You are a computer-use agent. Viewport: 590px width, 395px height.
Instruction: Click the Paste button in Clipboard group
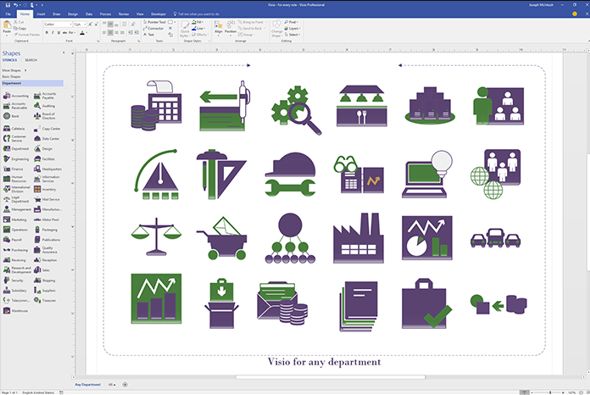(7, 27)
